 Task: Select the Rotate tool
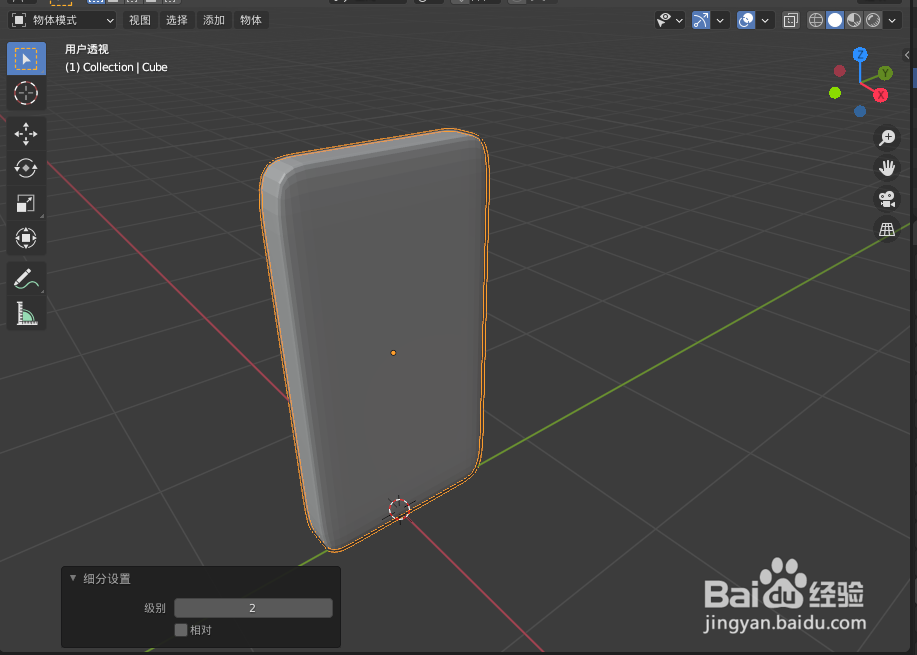pyautogui.click(x=26, y=168)
